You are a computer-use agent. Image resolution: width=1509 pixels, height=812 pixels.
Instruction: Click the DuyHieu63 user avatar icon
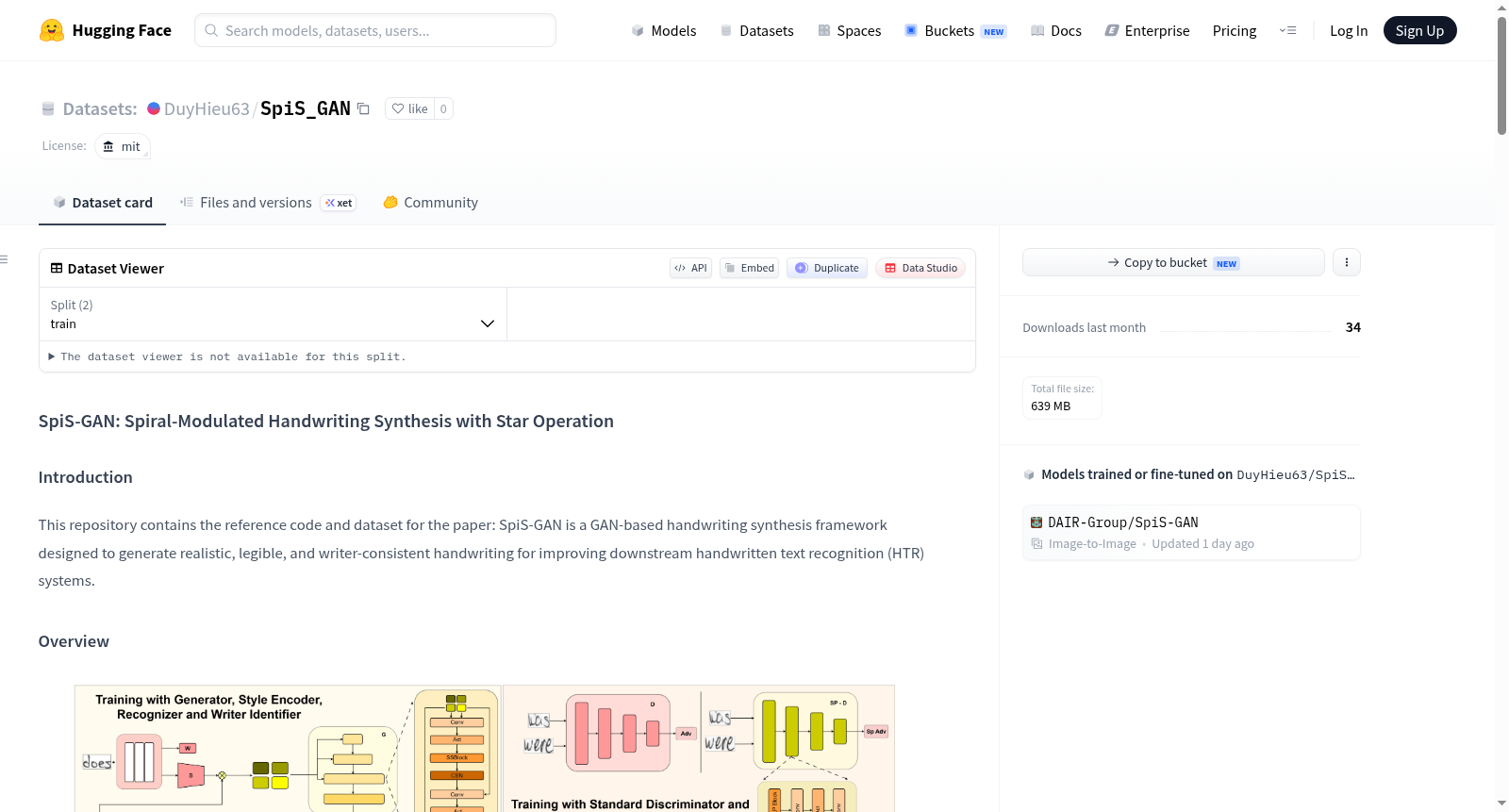(x=154, y=108)
